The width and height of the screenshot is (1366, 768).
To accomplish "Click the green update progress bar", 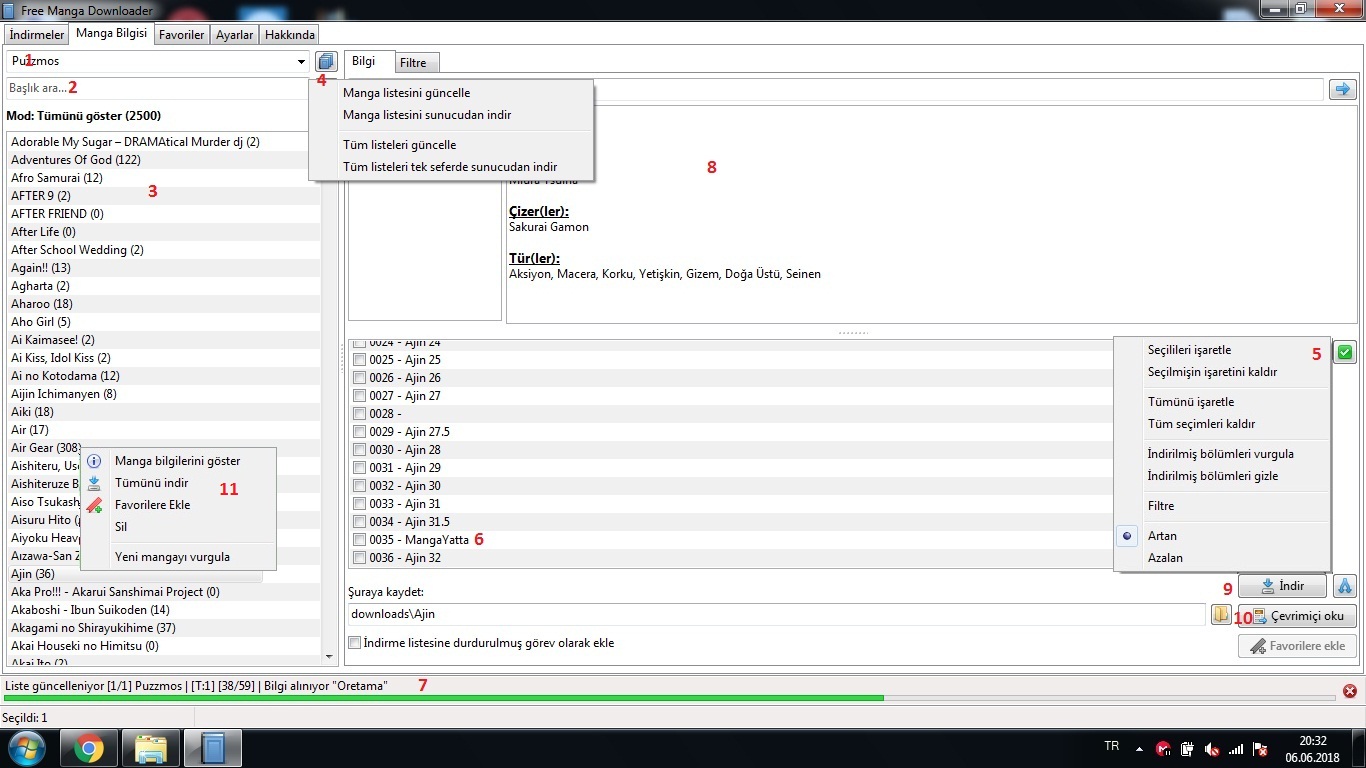I will [x=669, y=697].
